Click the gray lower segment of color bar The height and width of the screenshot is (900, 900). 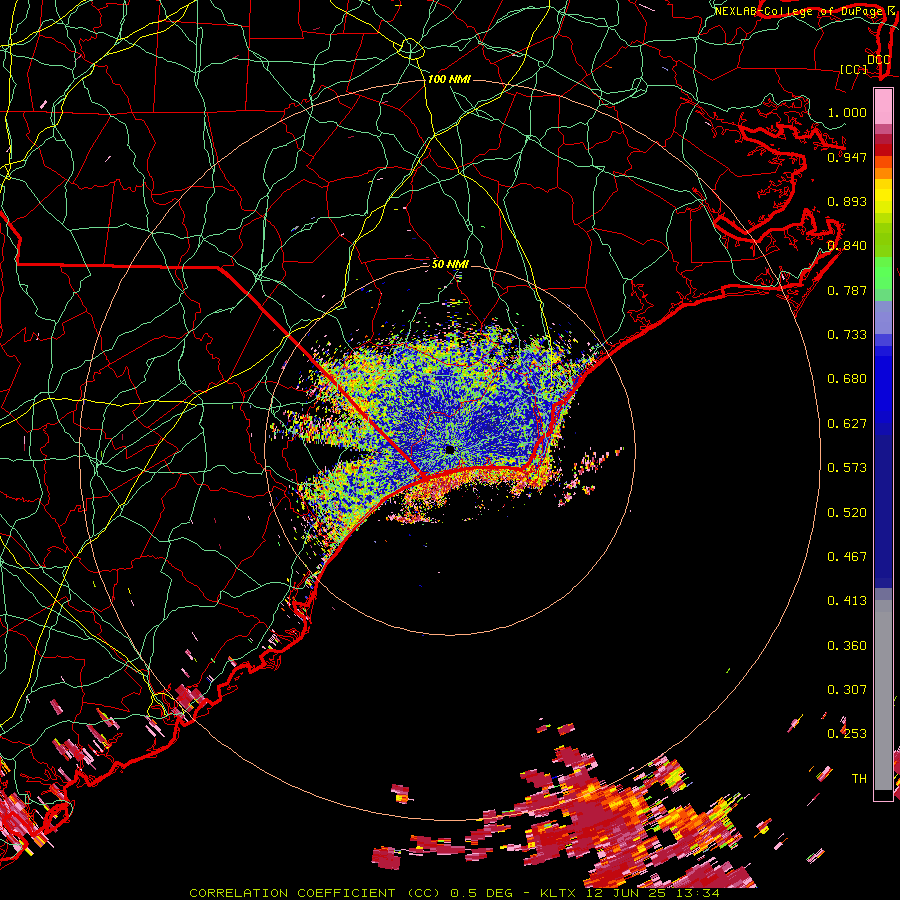point(883,695)
